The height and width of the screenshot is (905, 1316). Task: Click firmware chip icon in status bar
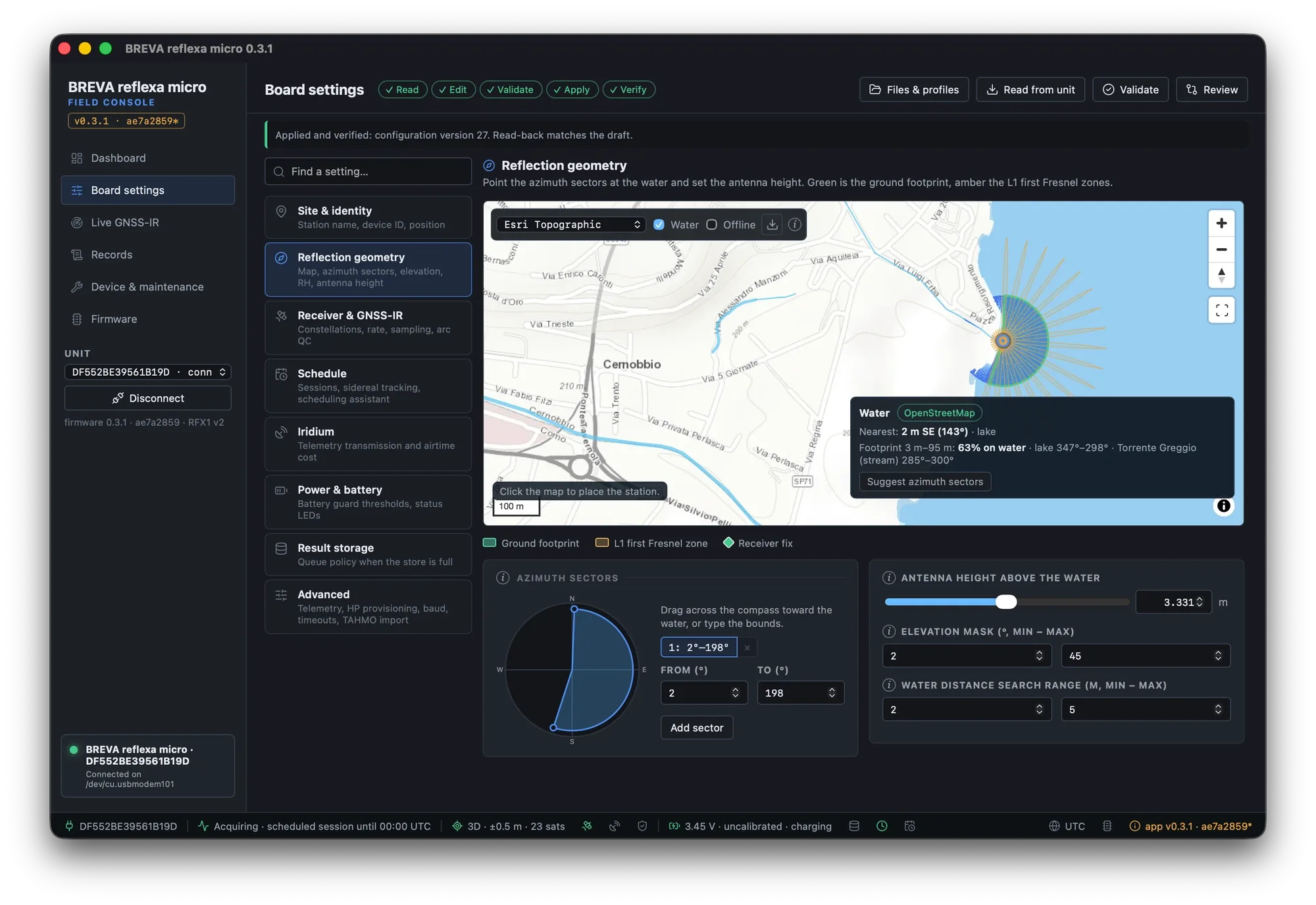1107,826
